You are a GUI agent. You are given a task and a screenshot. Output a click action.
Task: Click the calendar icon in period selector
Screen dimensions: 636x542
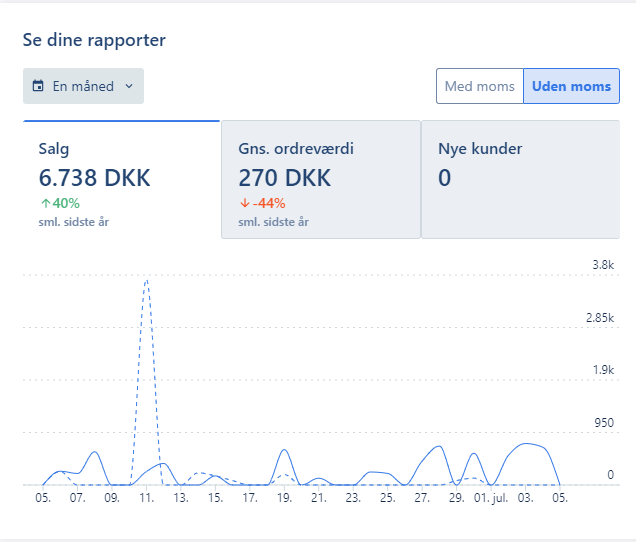tap(39, 86)
